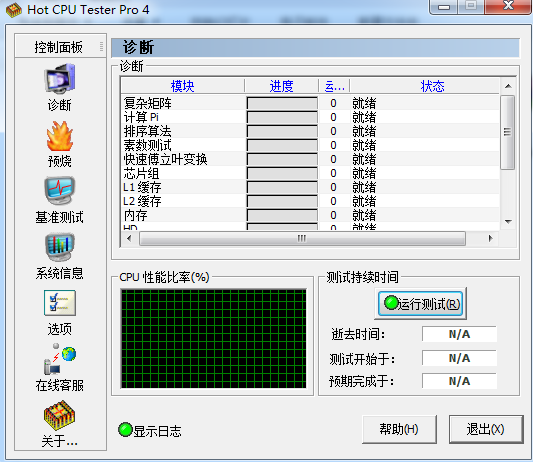The image size is (533, 462).
Task: Open the 系统信息 system info icon
Action: (60, 247)
